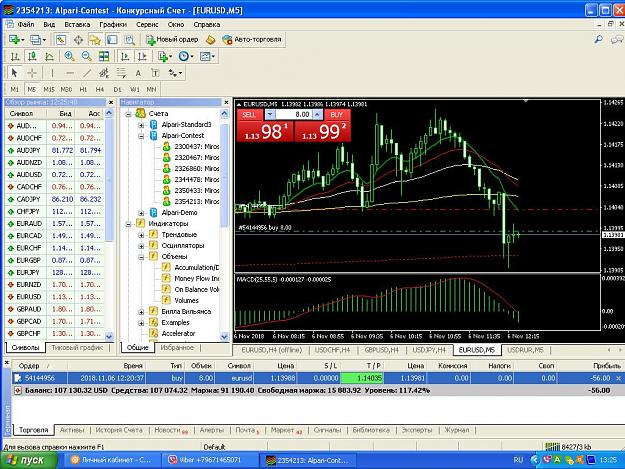625x469 pixels.
Task: Collapse the Объемы indicators folder
Action: coord(141,257)
